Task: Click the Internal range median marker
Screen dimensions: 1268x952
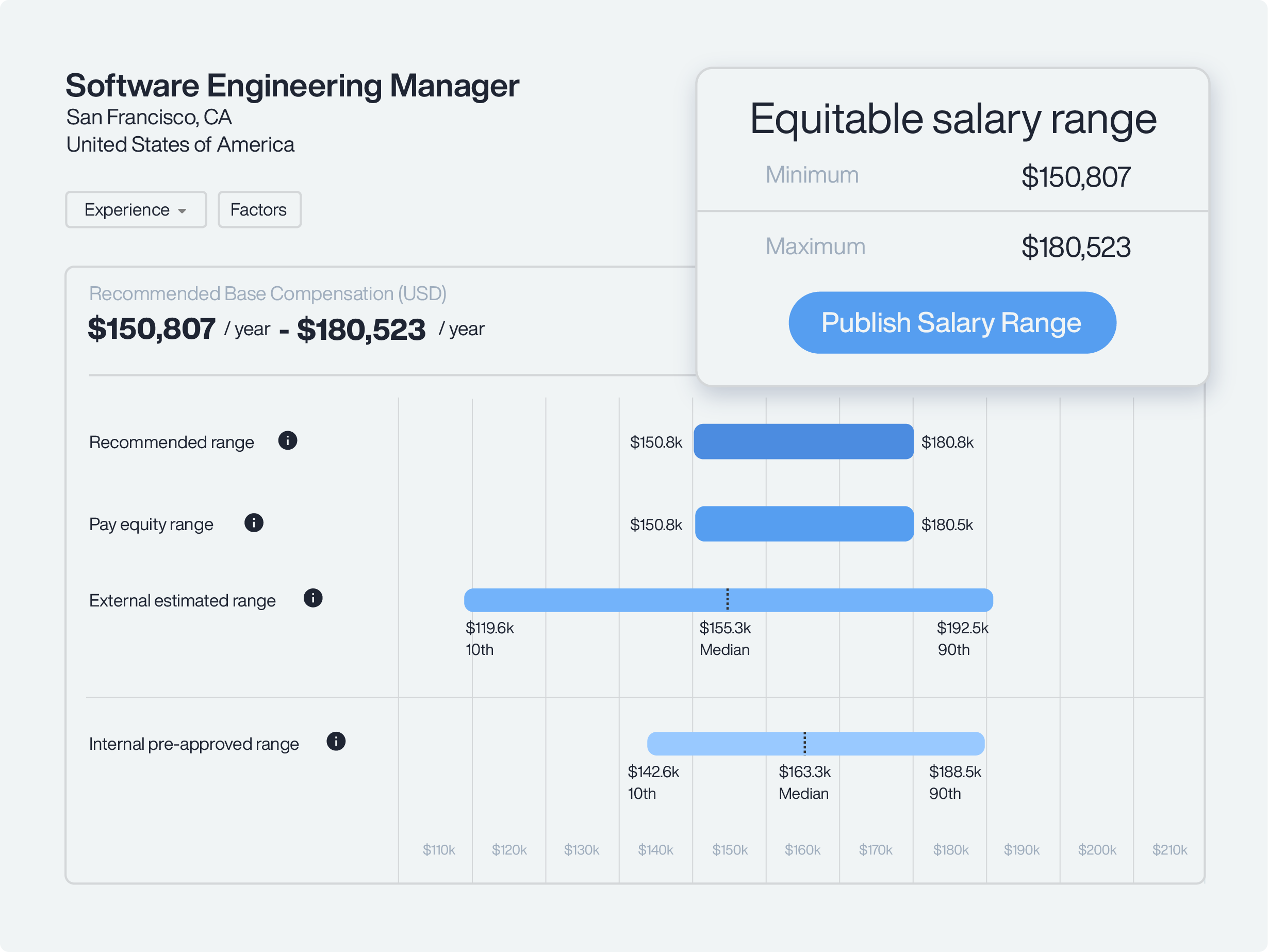Action: [x=804, y=743]
